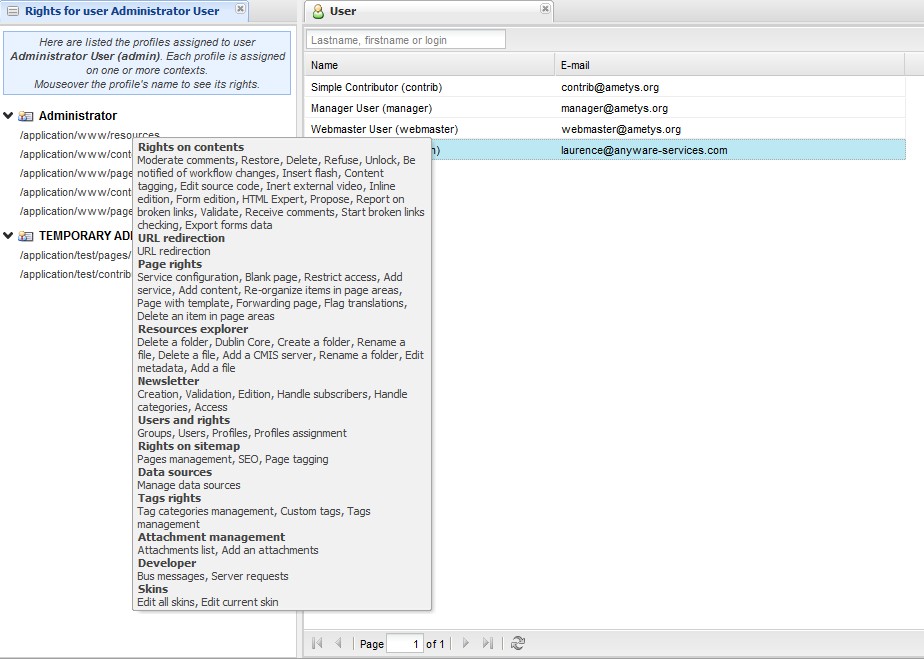The height and width of the screenshot is (659, 924).
Task: Switch to the User tab
Action: pyautogui.click(x=343, y=11)
